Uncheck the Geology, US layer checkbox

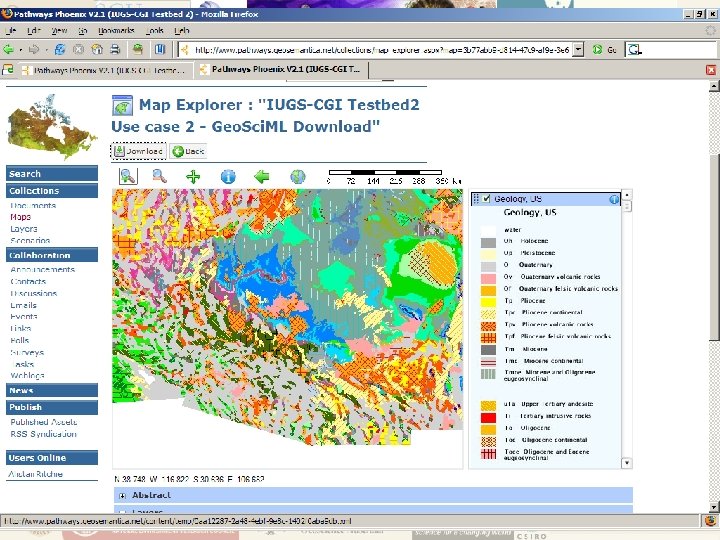click(486, 199)
